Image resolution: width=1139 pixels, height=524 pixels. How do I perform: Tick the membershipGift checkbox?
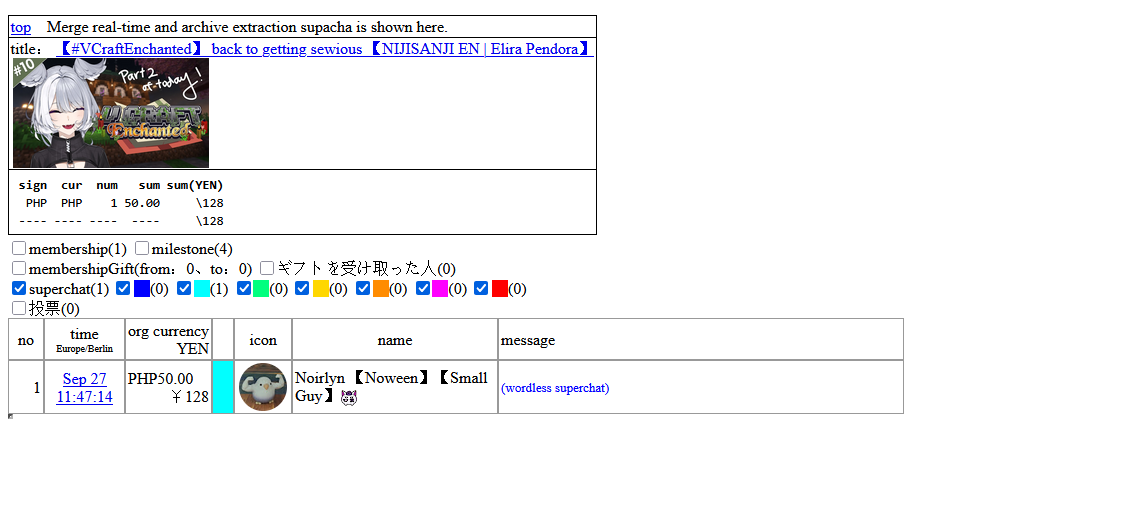pos(19,268)
